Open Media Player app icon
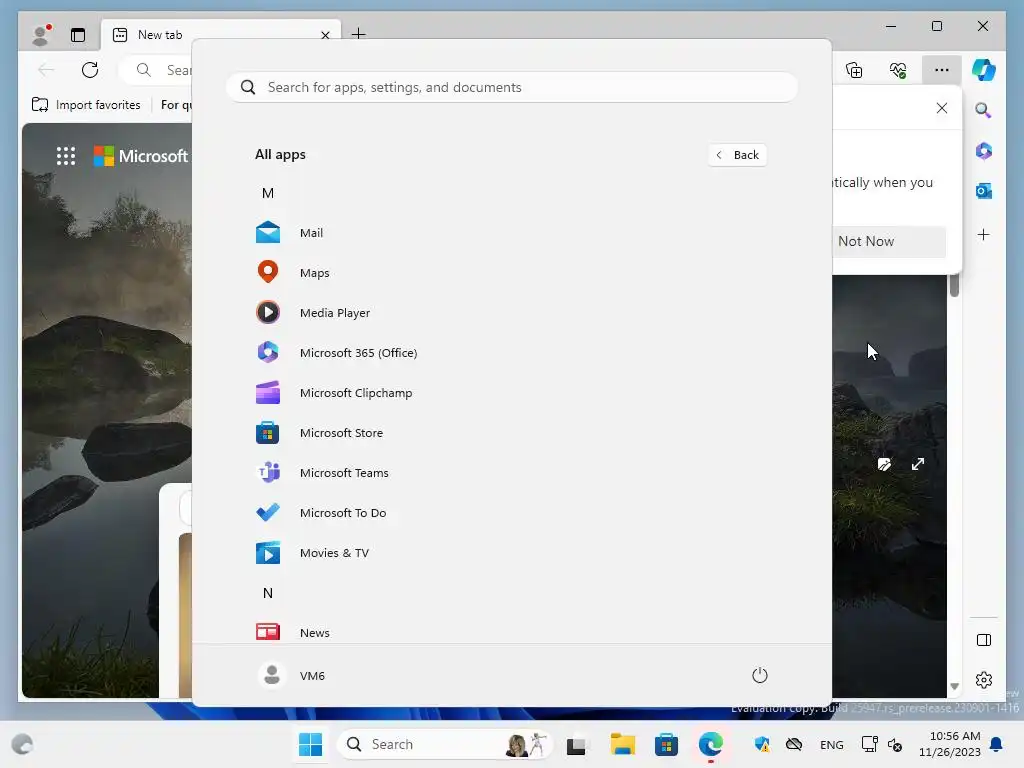 click(268, 312)
